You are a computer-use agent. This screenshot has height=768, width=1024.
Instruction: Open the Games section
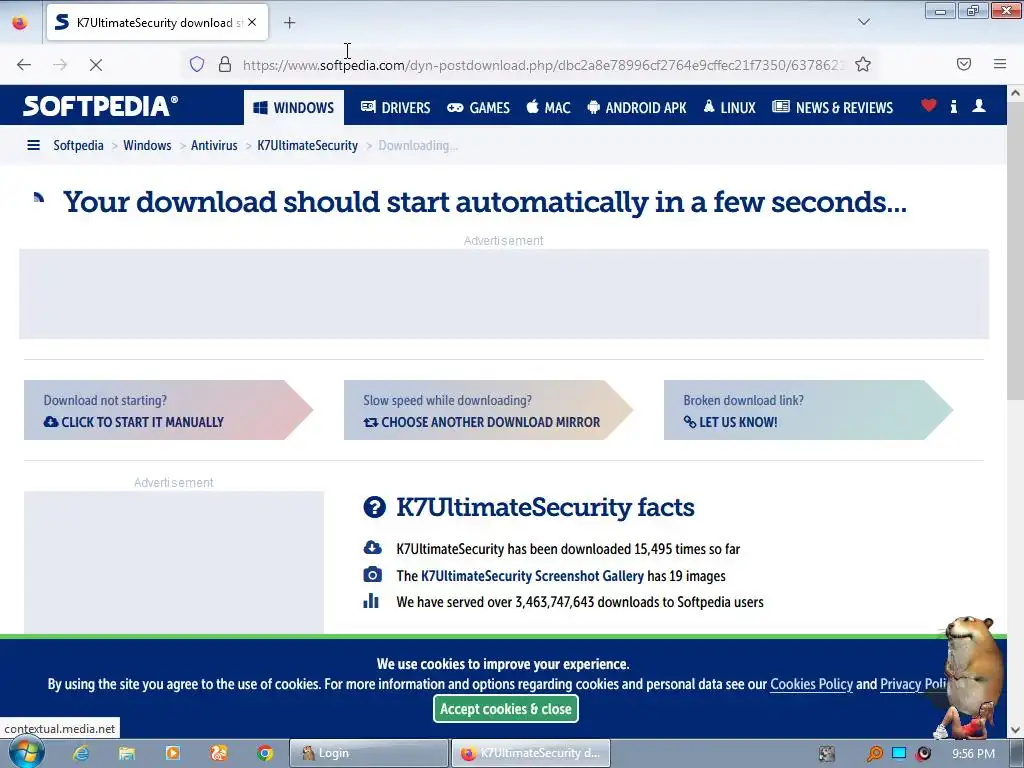(479, 108)
